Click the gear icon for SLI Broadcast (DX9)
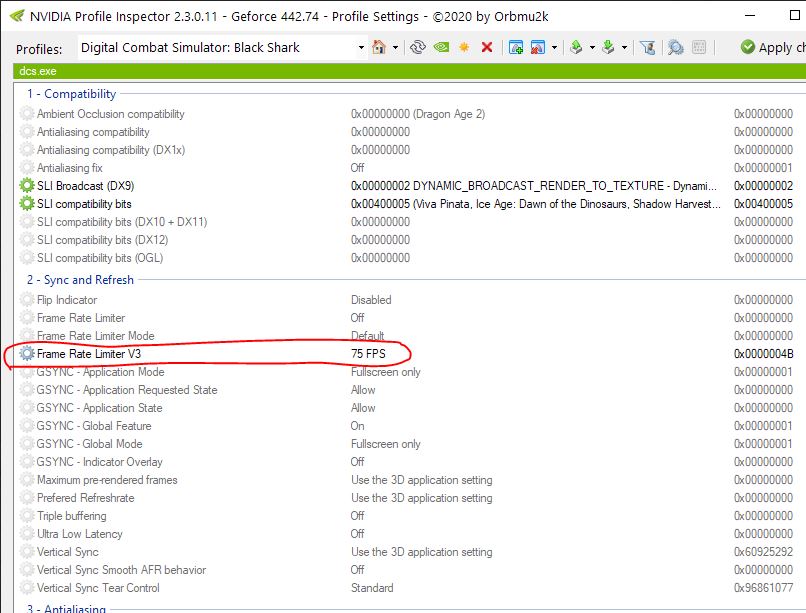 (27, 185)
